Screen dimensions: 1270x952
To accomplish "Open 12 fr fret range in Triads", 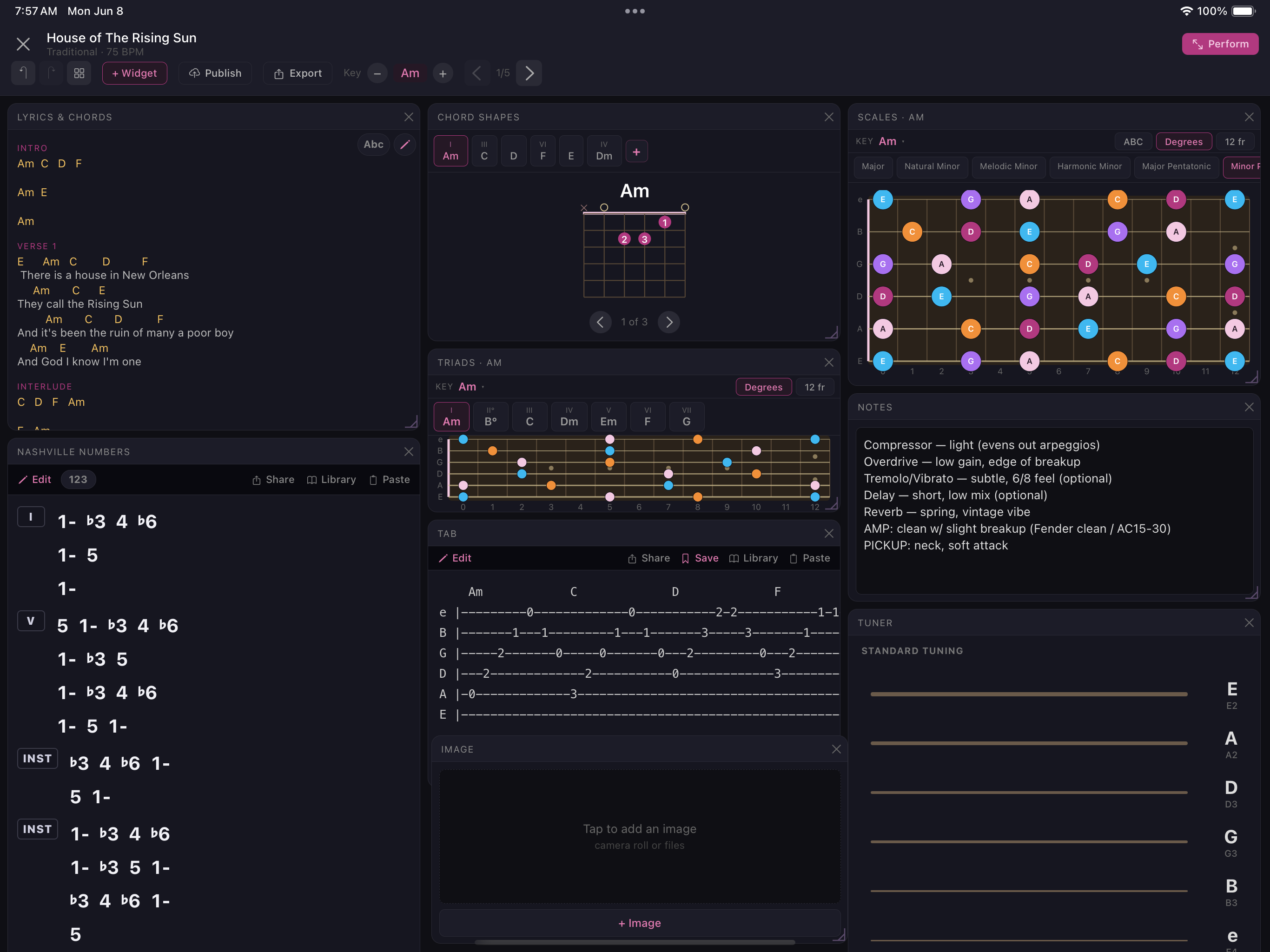I will [x=814, y=387].
